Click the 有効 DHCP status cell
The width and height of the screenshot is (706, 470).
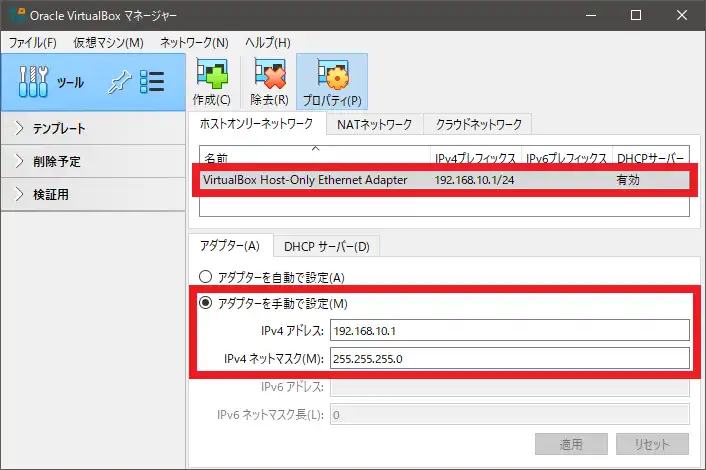pyautogui.click(x=628, y=180)
